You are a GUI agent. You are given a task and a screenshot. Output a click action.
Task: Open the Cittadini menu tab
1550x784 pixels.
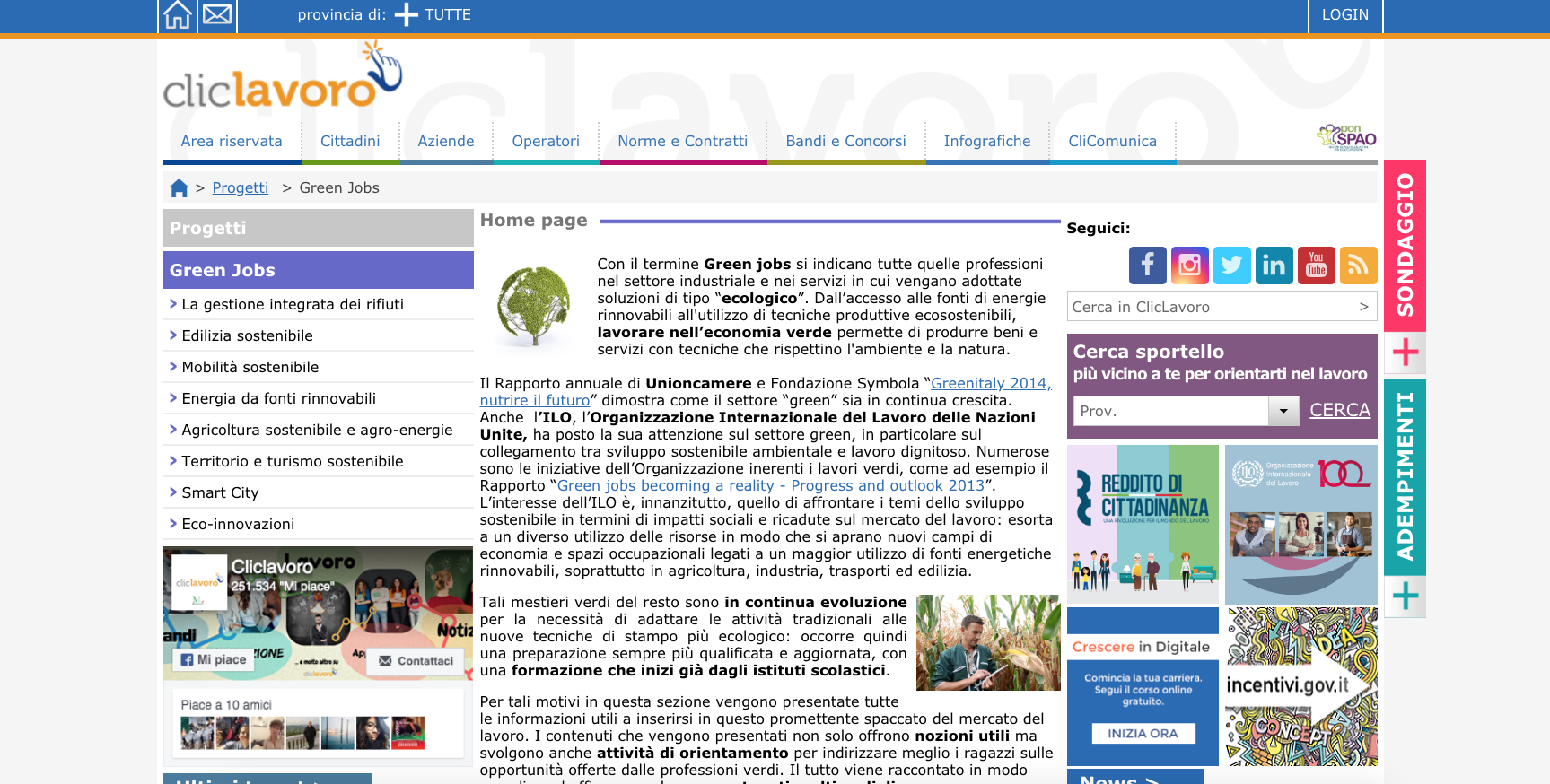click(350, 141)
